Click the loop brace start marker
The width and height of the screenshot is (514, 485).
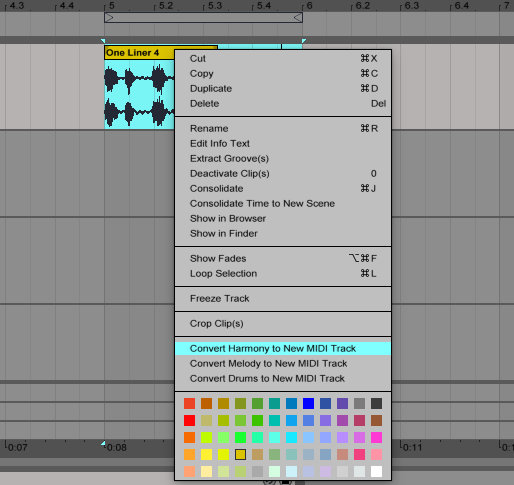pos(110,17)
